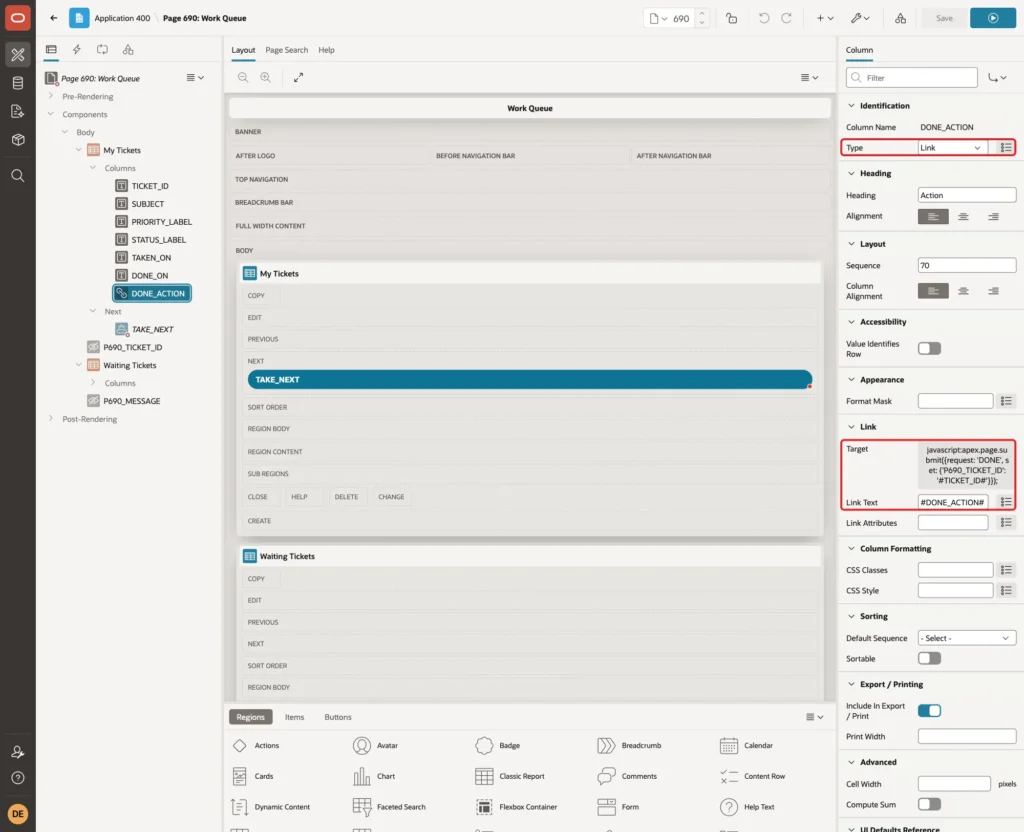Switch to the Layout tab

[x=243, y=50]
